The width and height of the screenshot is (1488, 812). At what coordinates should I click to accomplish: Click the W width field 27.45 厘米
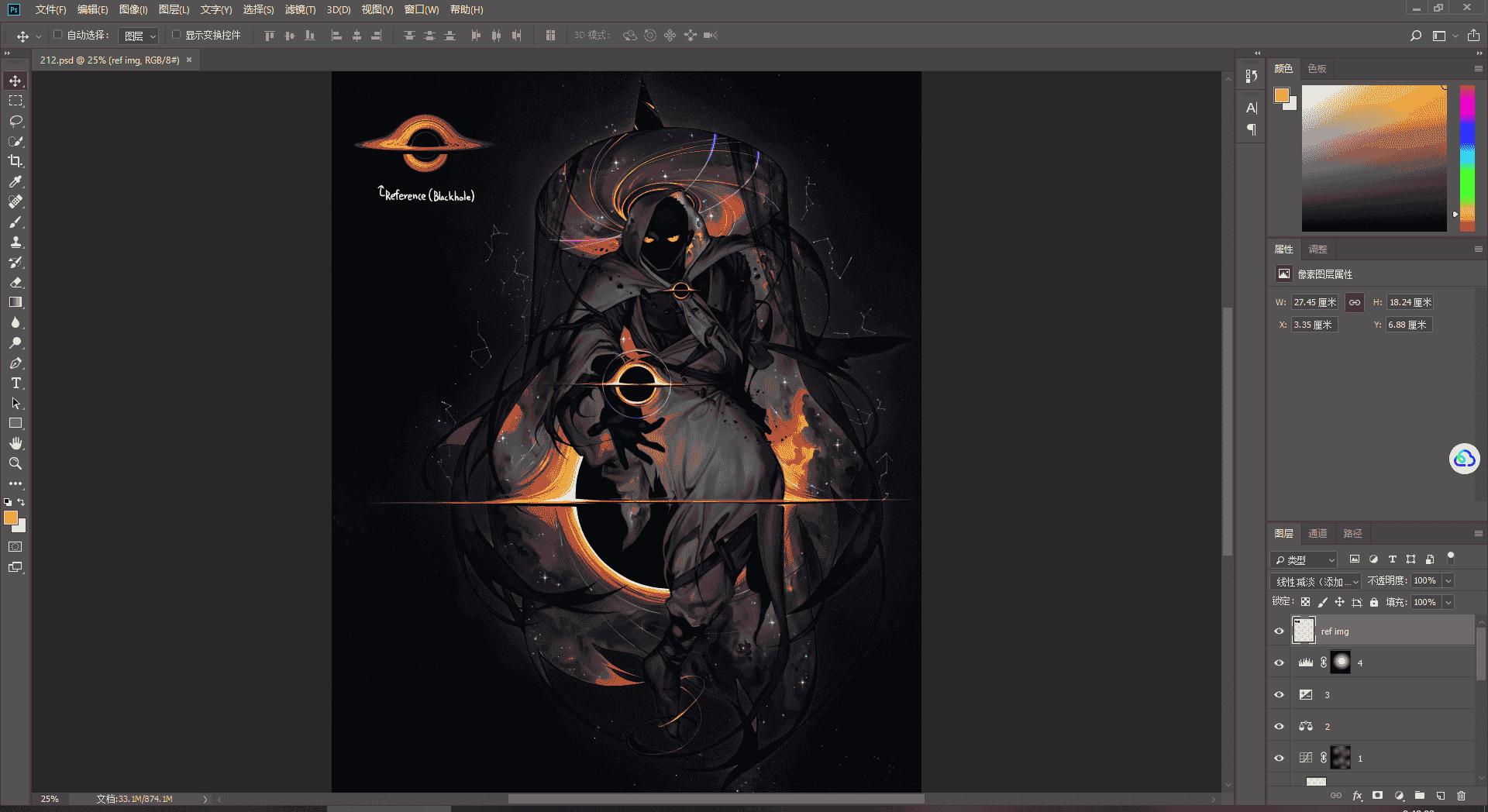(x=1314, y=302)
